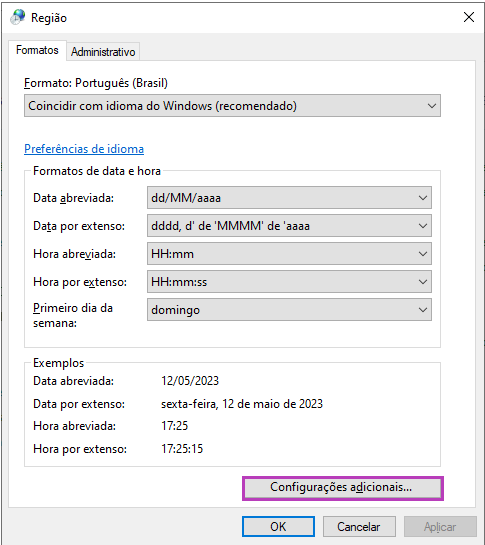Follow the Preferências de idioma link
This screenshot has width=485, height=545.
point(84,149)
